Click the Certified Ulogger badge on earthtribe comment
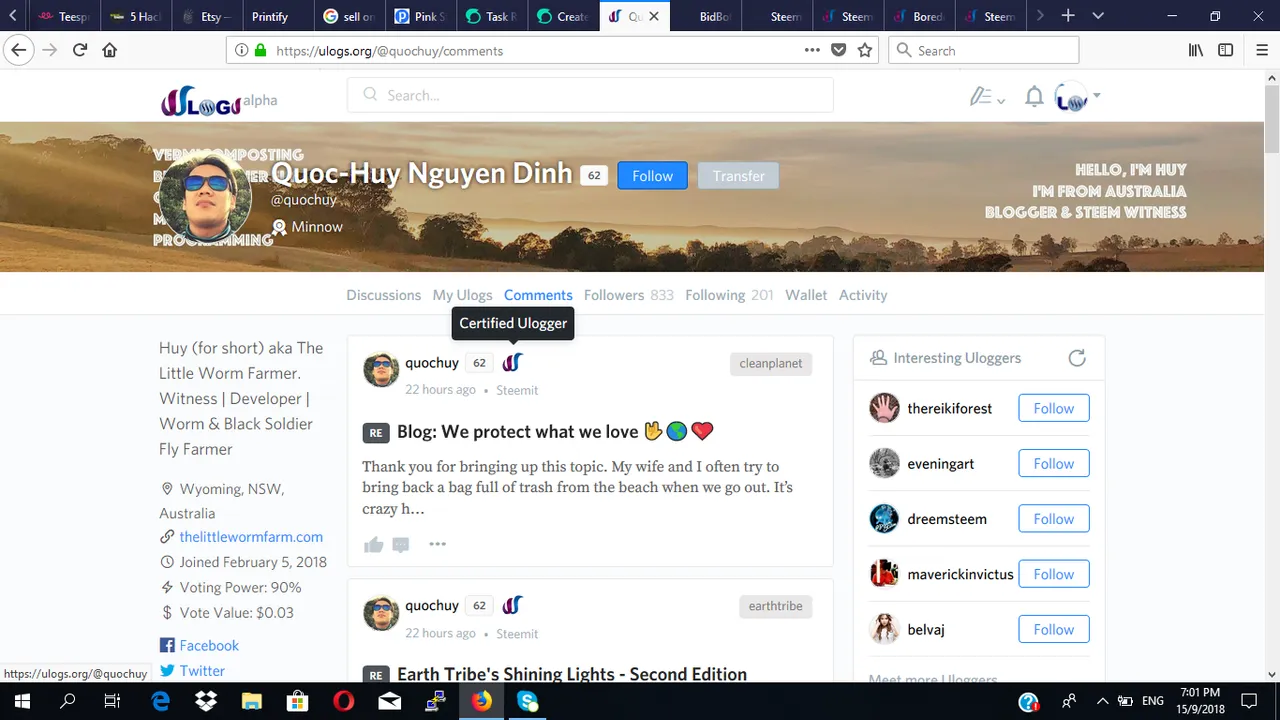 click(512, 606)
